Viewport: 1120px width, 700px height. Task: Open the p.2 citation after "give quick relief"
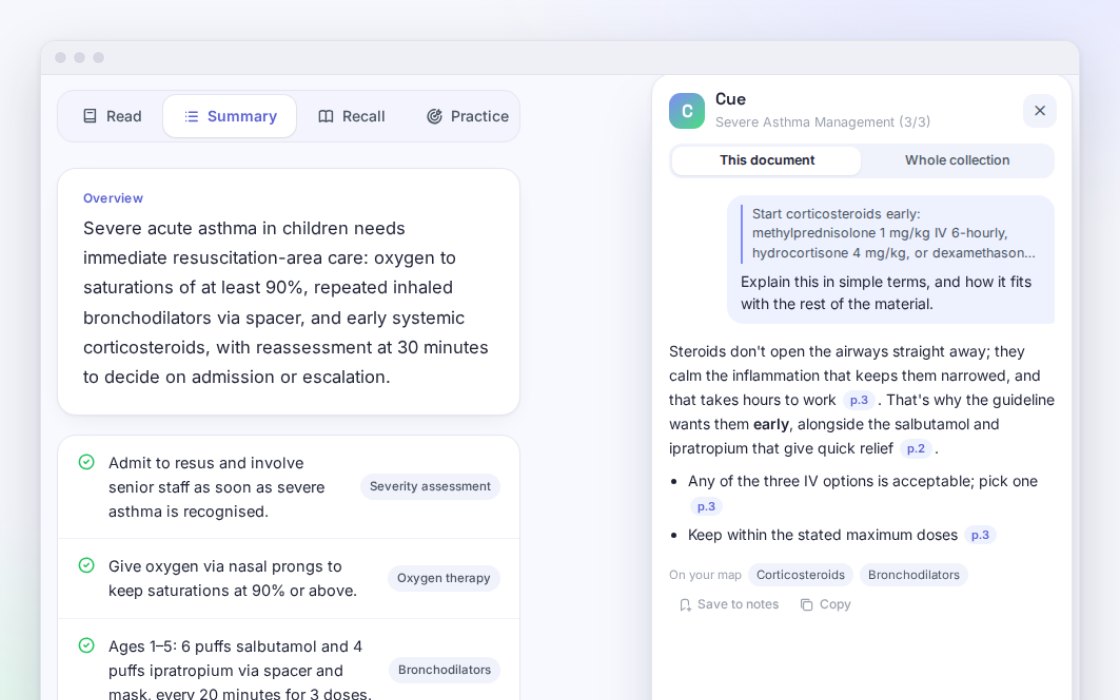tap(916, 449)
